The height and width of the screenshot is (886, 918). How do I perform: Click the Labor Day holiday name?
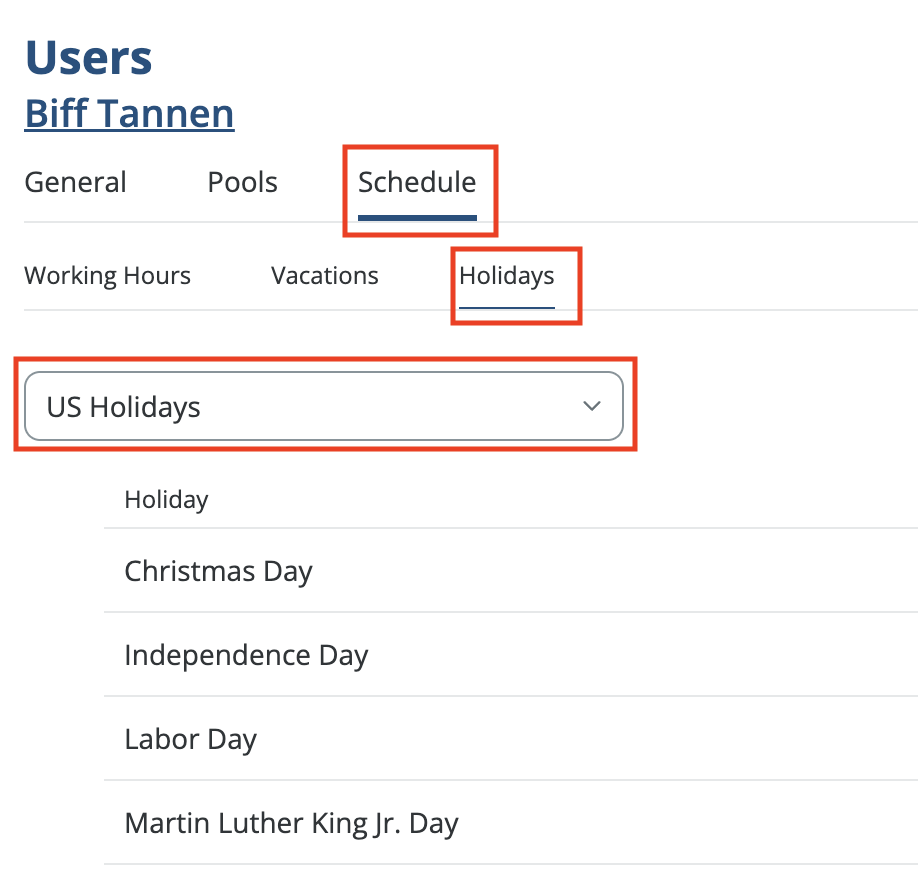pyautogui.click(x=191, y=739)
